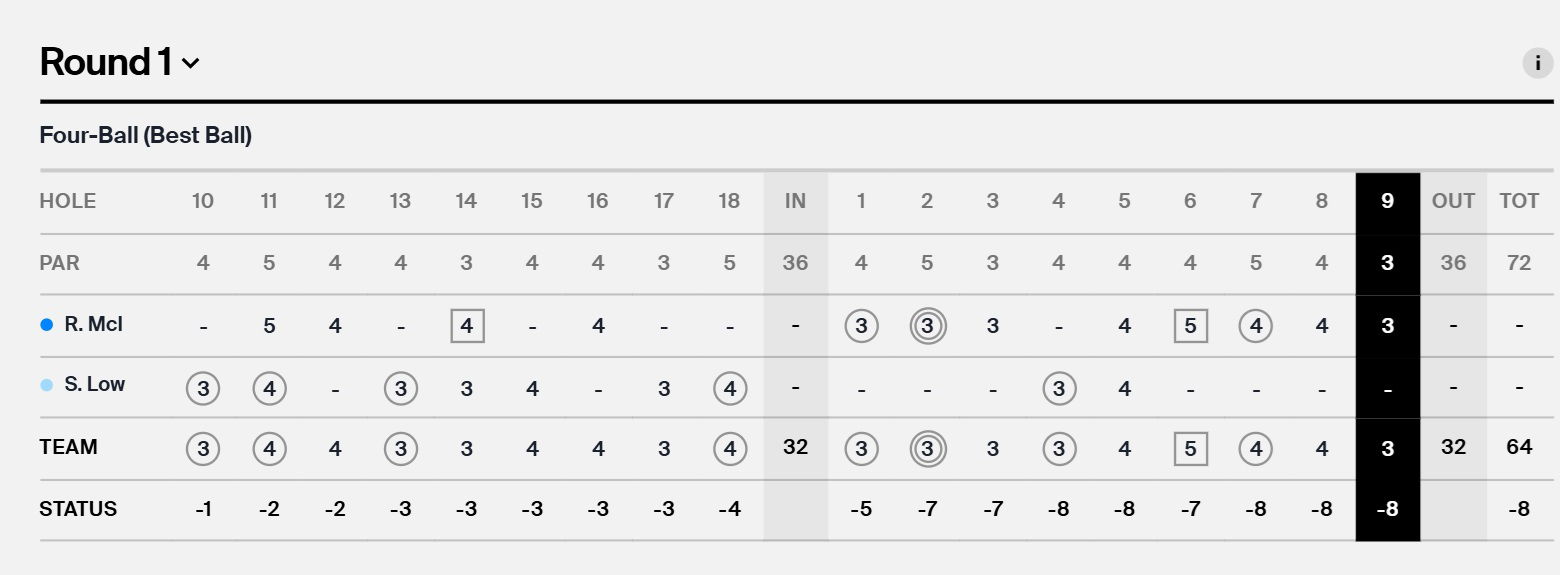Click the Four-Ball (Best Ball) heading
Screen dimensions: 1560x575
coord(146,136)
